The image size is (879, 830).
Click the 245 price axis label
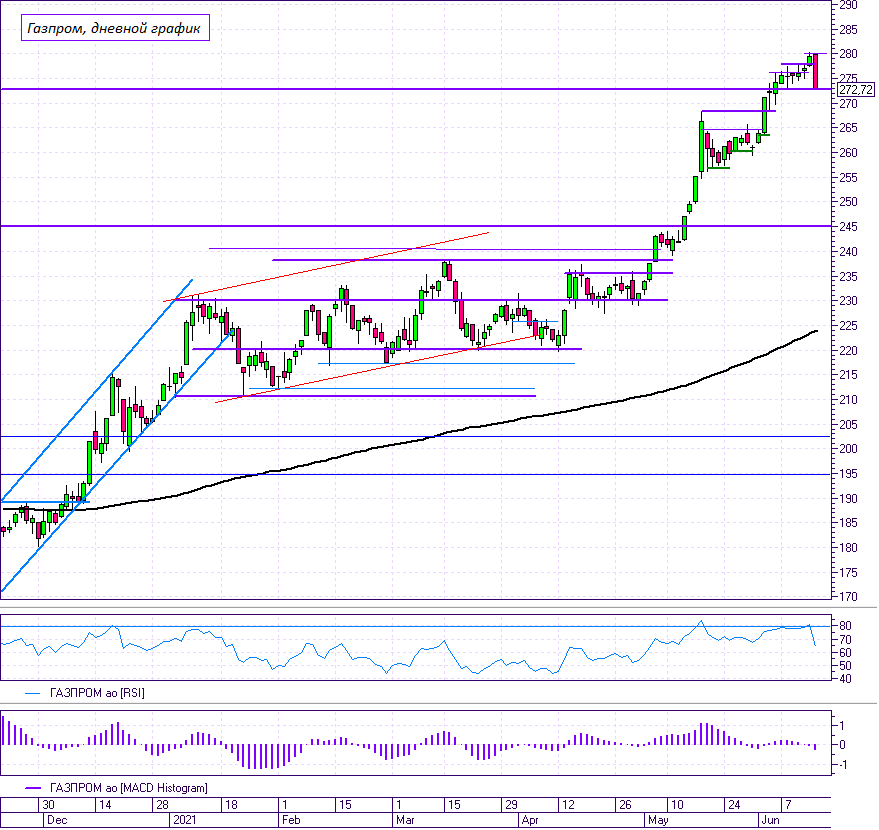(848, 227)
